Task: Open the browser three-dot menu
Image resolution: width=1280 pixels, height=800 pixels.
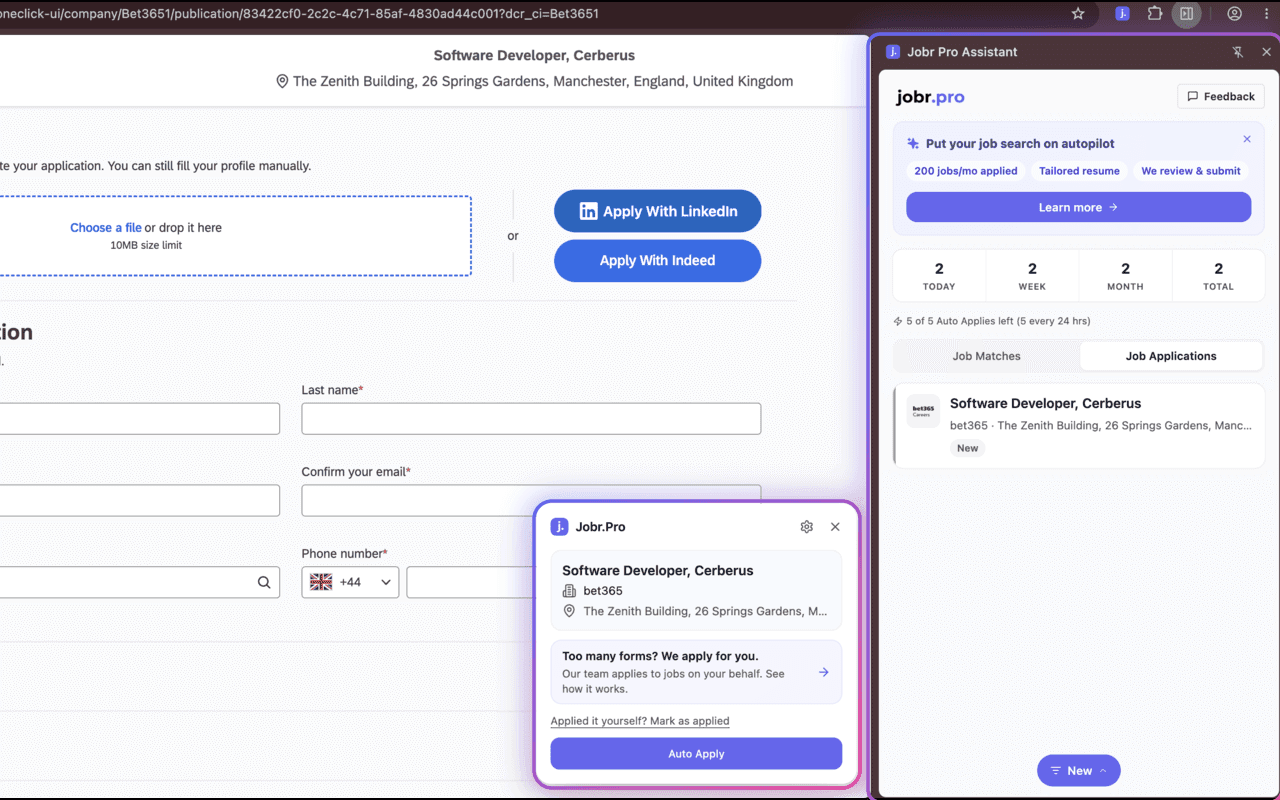Action: pos(1265,14)
